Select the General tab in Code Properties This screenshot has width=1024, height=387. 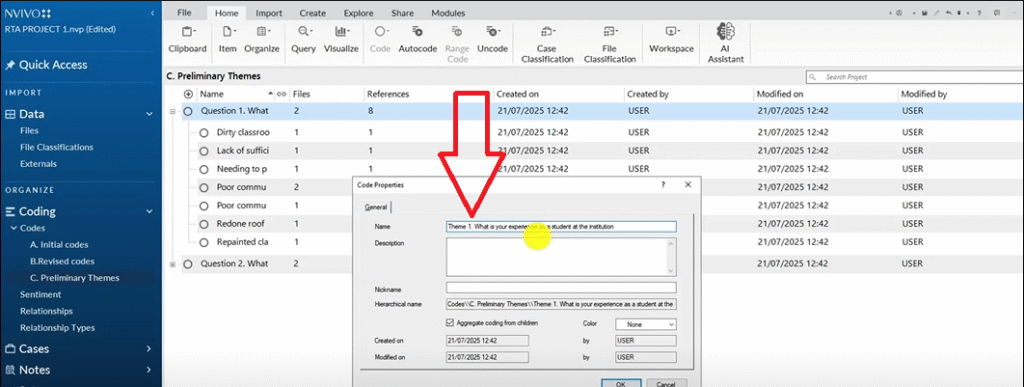pyautogui.click(x=376, y=208)
